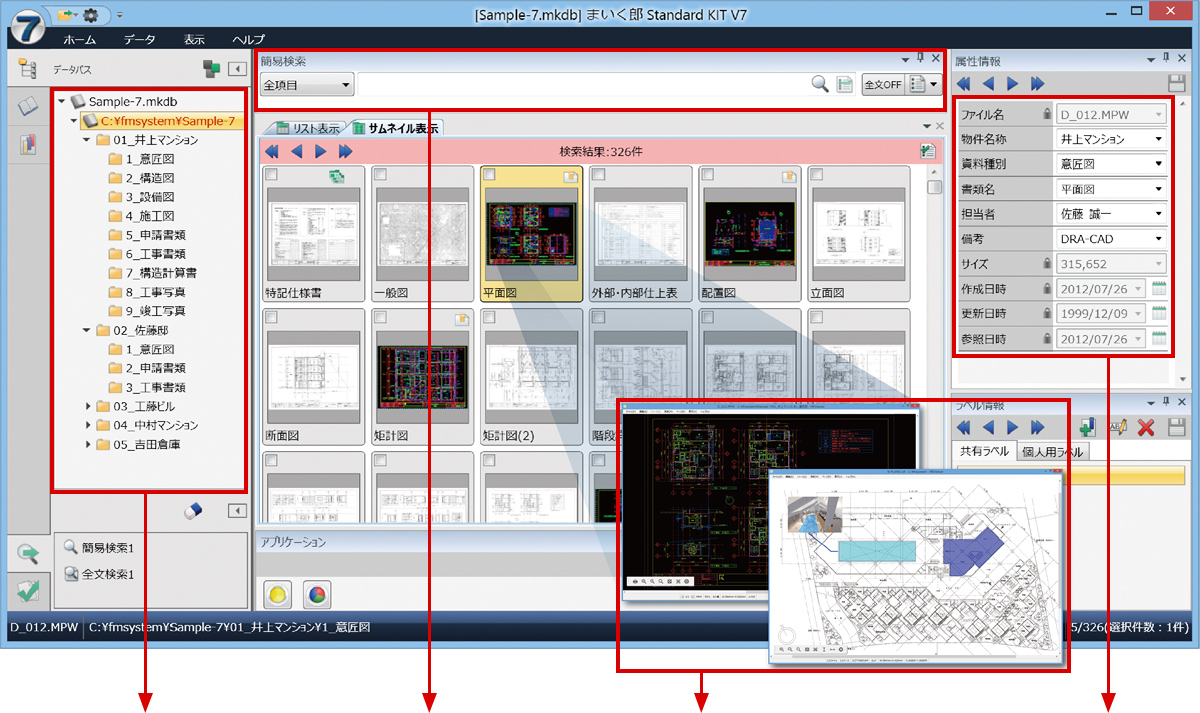
Task: Click the magnifier search icon in 簡易検索
Action: pos(820,85)
